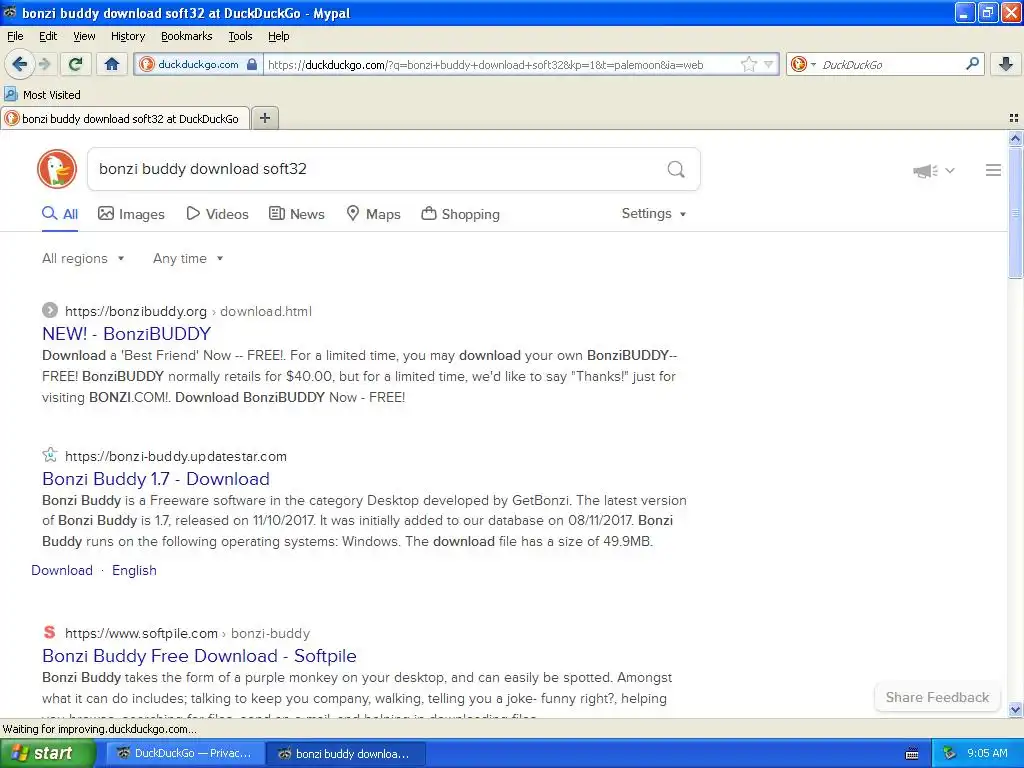1024x768 pixels.
Task: Switch to News results
Action: click(297, 214)
